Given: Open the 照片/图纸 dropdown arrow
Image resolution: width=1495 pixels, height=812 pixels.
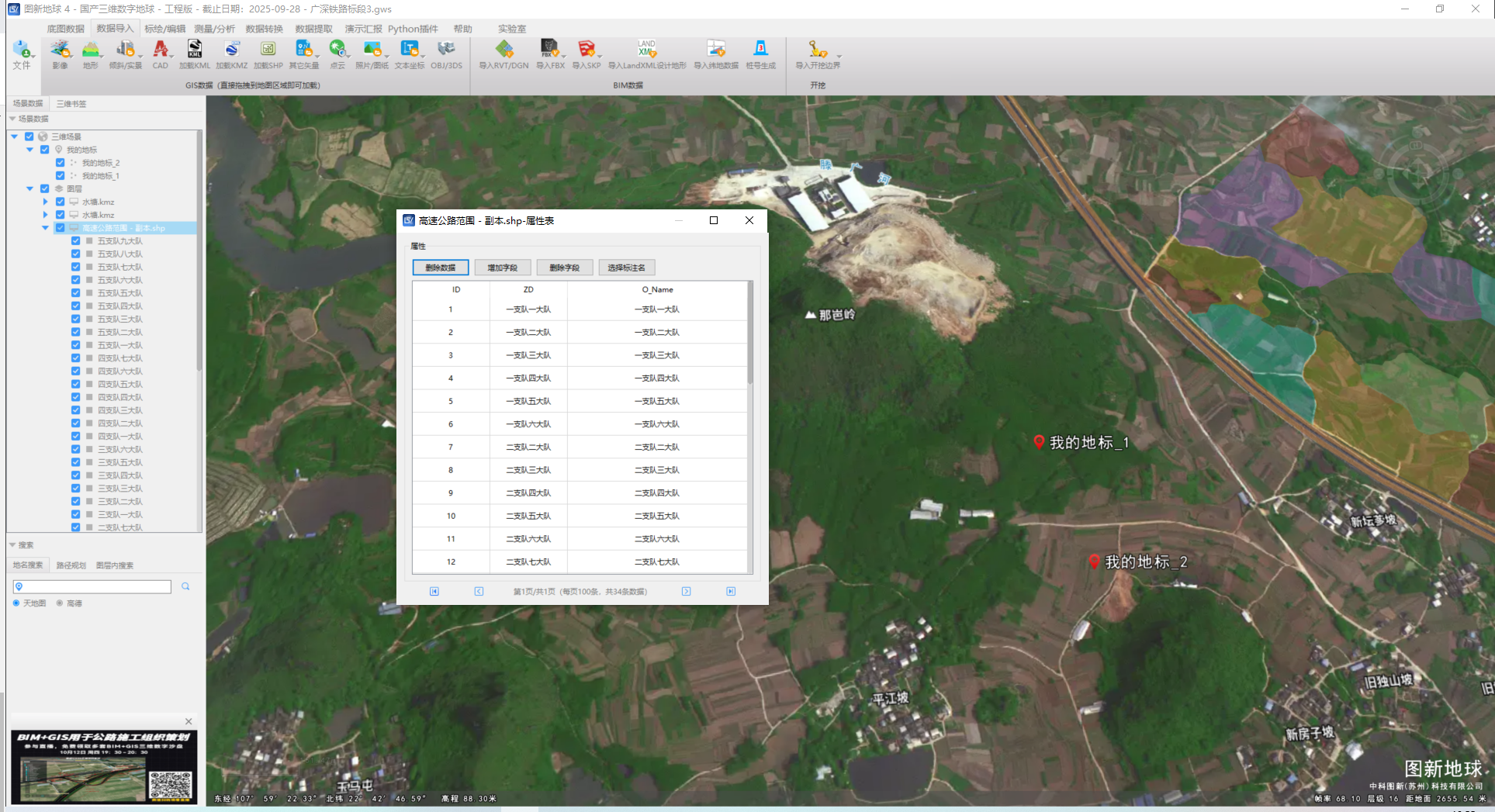Looking at the screenshot, I should coord(386,57).
